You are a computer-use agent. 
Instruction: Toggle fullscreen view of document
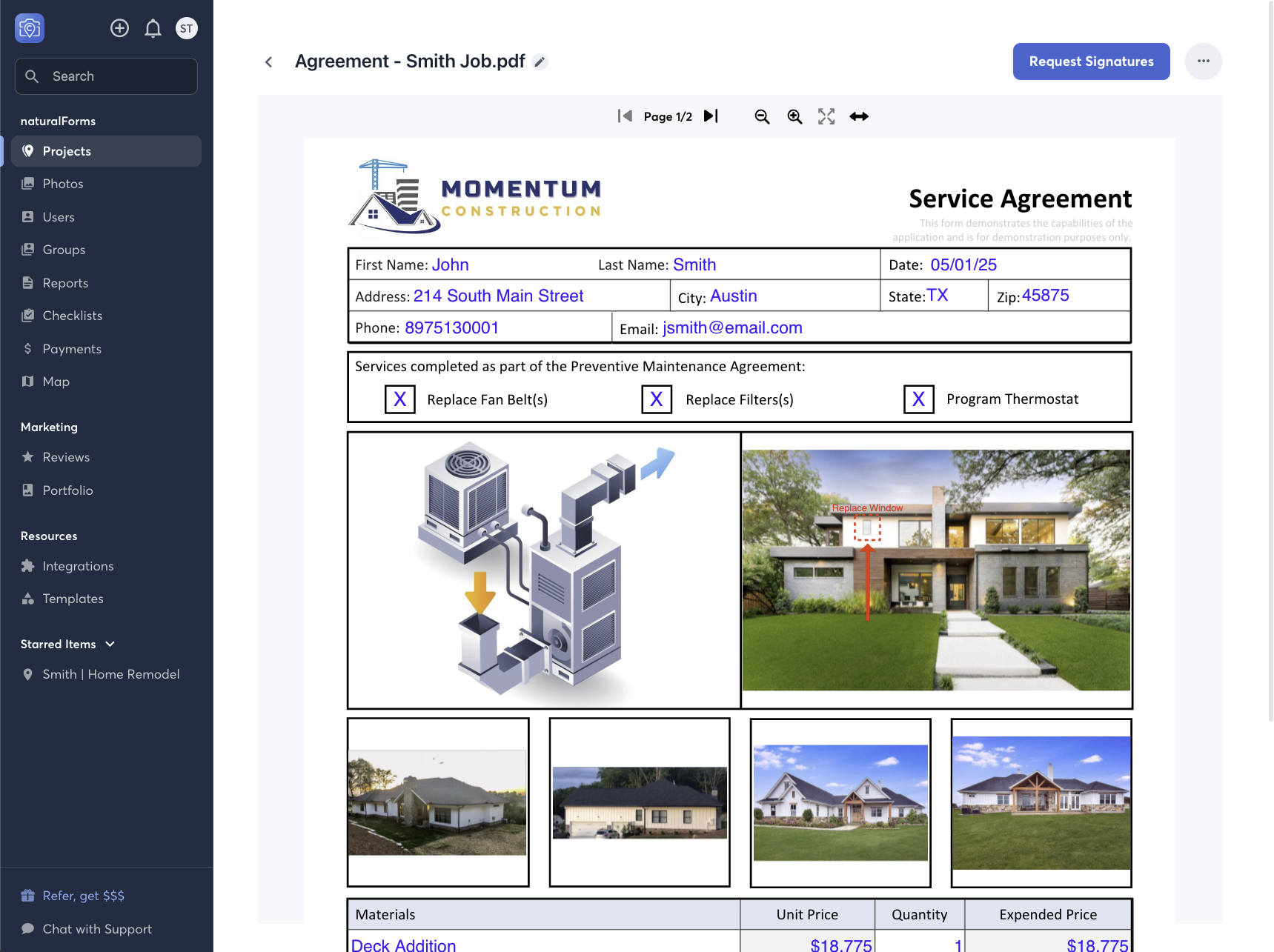(826, 116)
